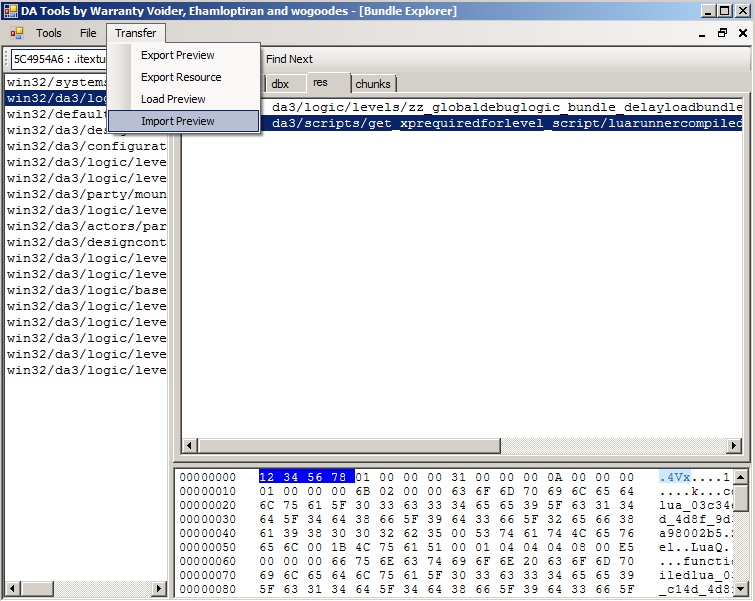Click the DA Tools application icon in the title bar
Screen dimensions: 755x601
tap(10, 11)
